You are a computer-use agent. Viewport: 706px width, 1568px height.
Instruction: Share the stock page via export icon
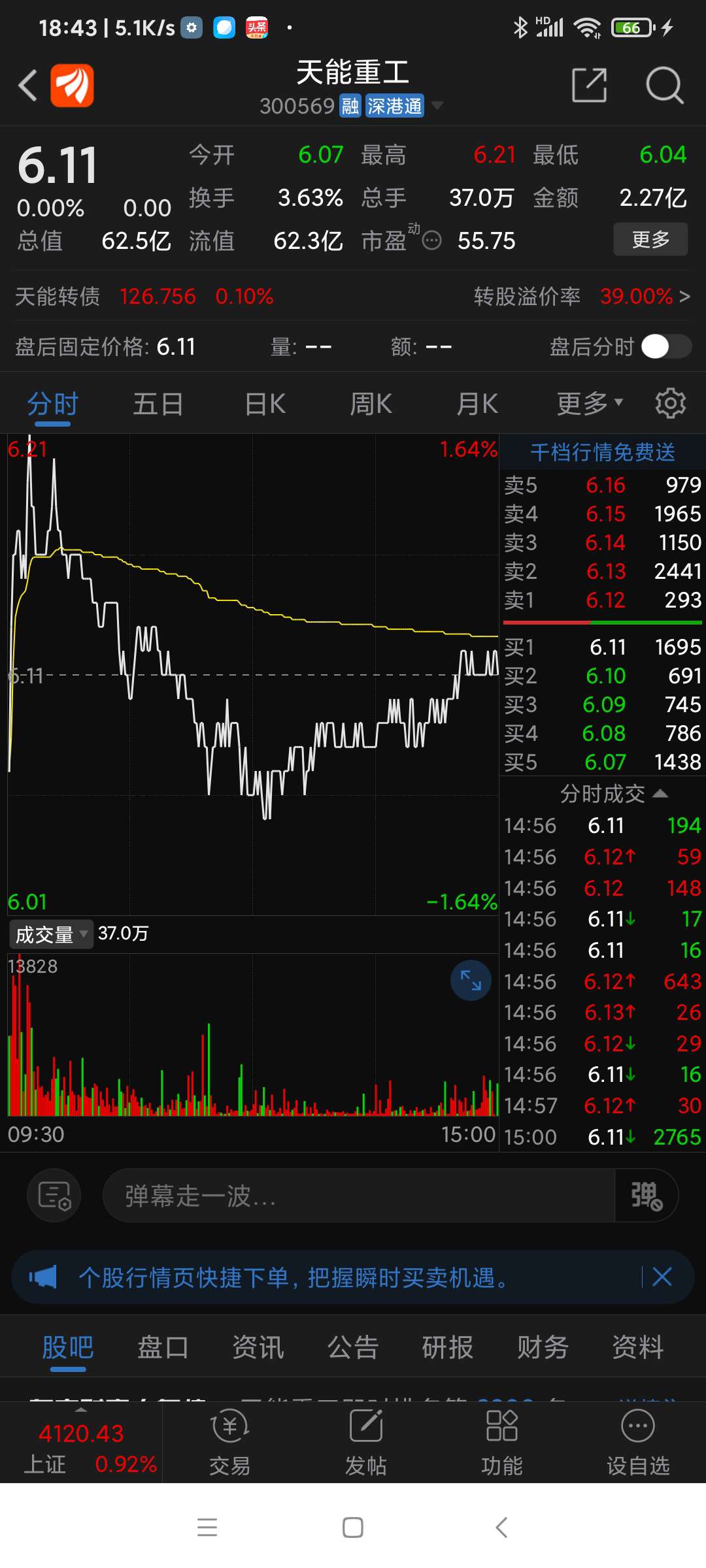point(589,85)
